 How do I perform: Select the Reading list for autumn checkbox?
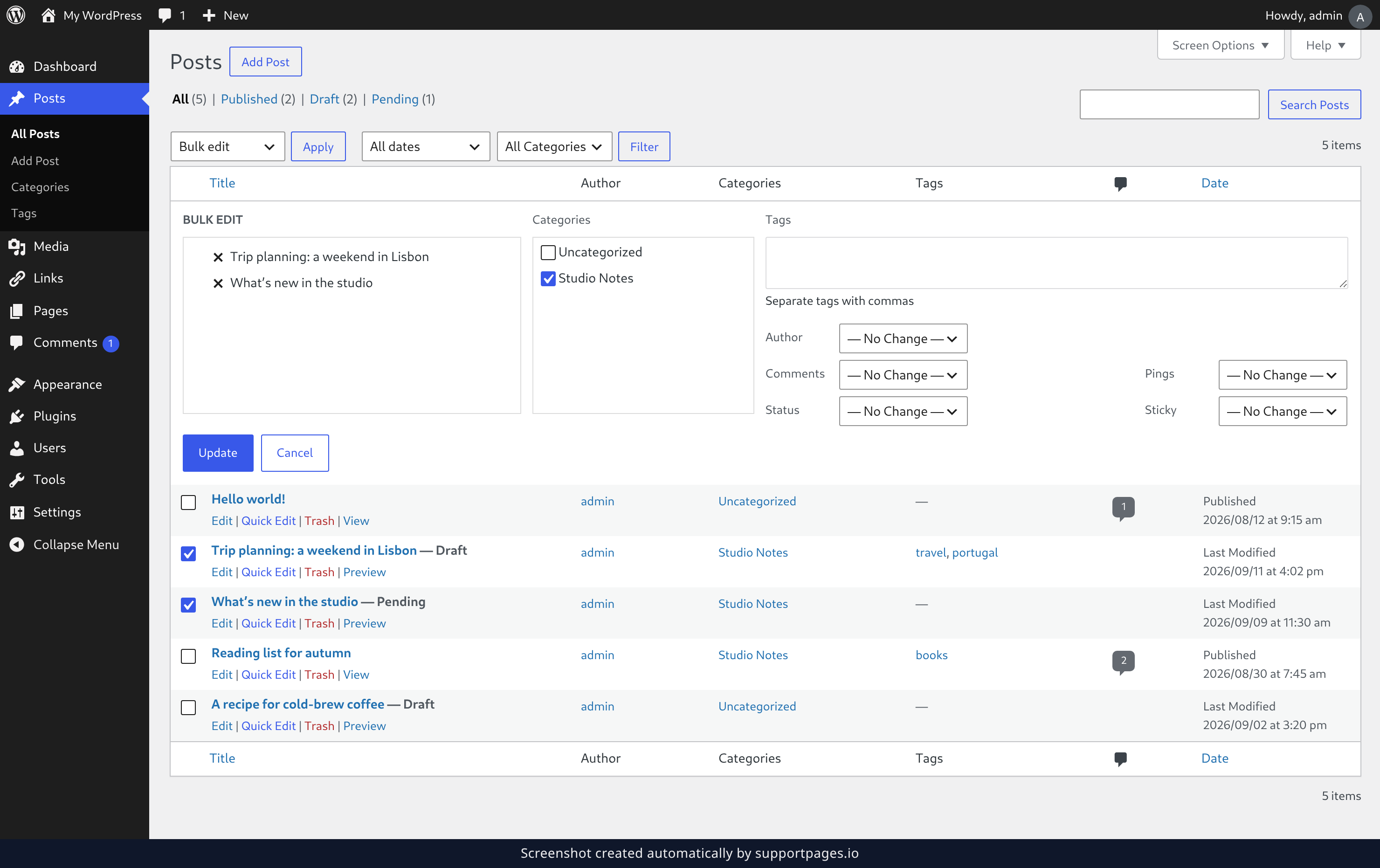pyautogui.click(x=188, y=656)
